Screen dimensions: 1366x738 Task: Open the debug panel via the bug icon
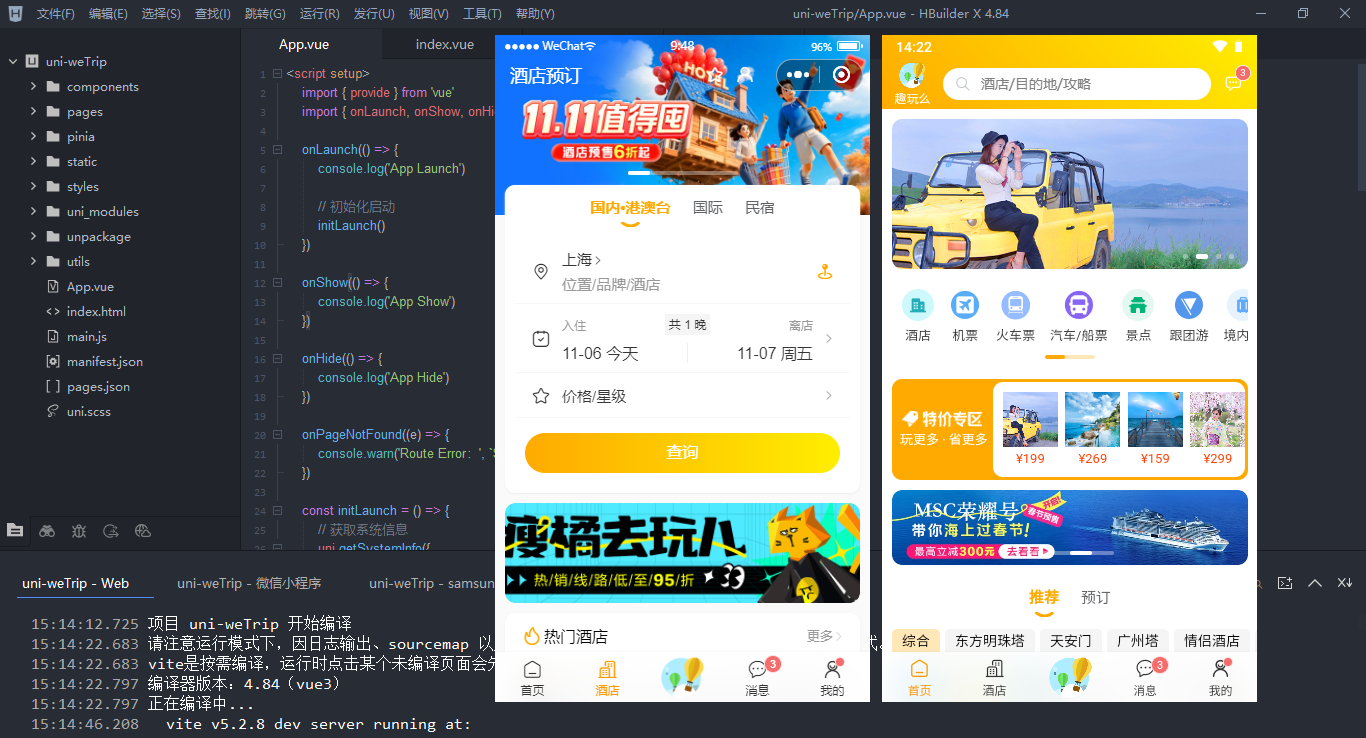(x=79, y=531)
